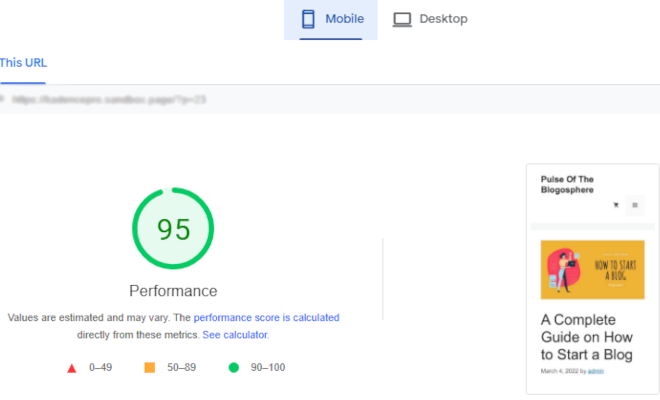
Task: Click the green circle 90–100 legend icon
Action: (x=234, y=368)
